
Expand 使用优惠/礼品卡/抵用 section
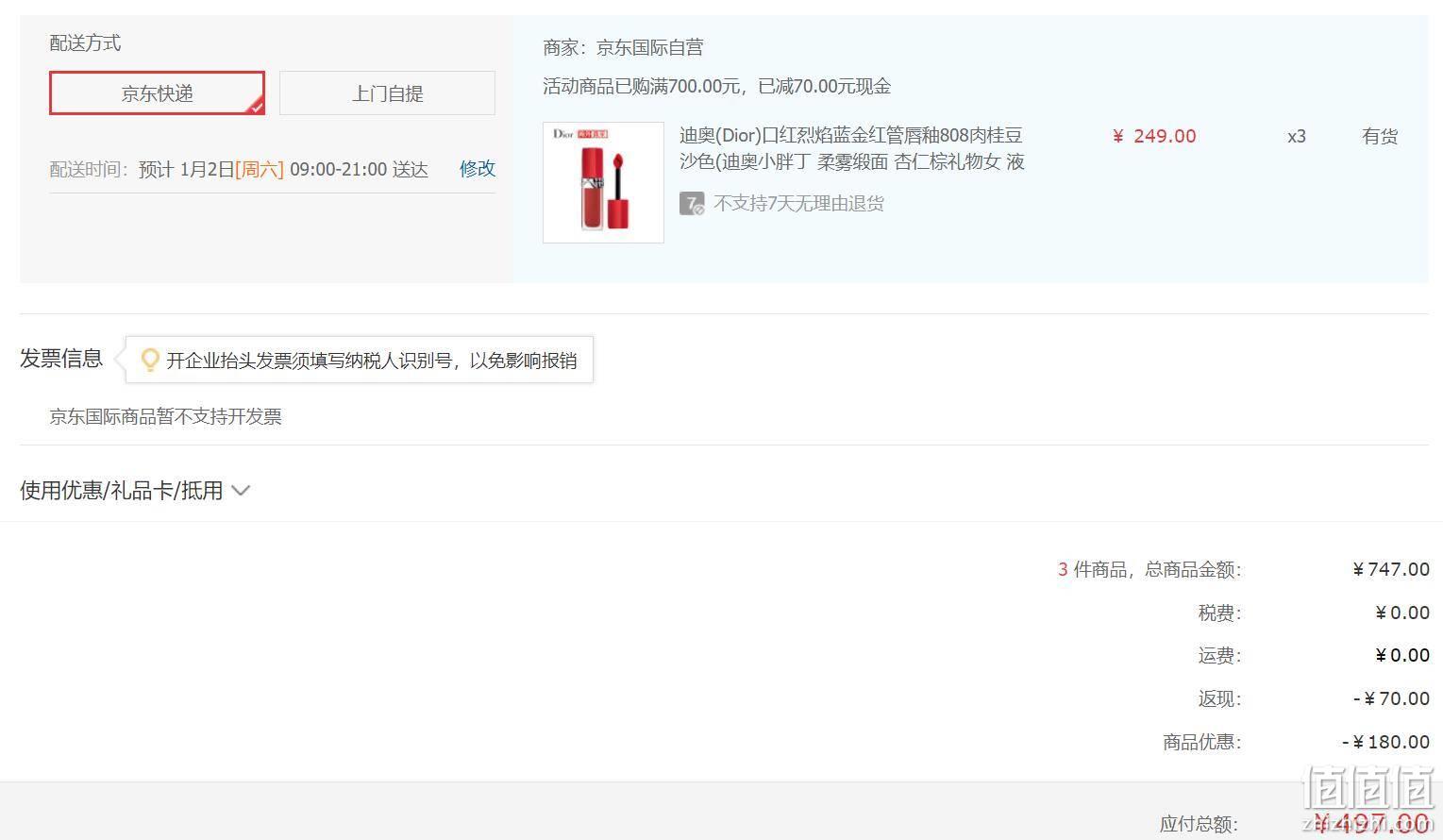click(135, 491)
